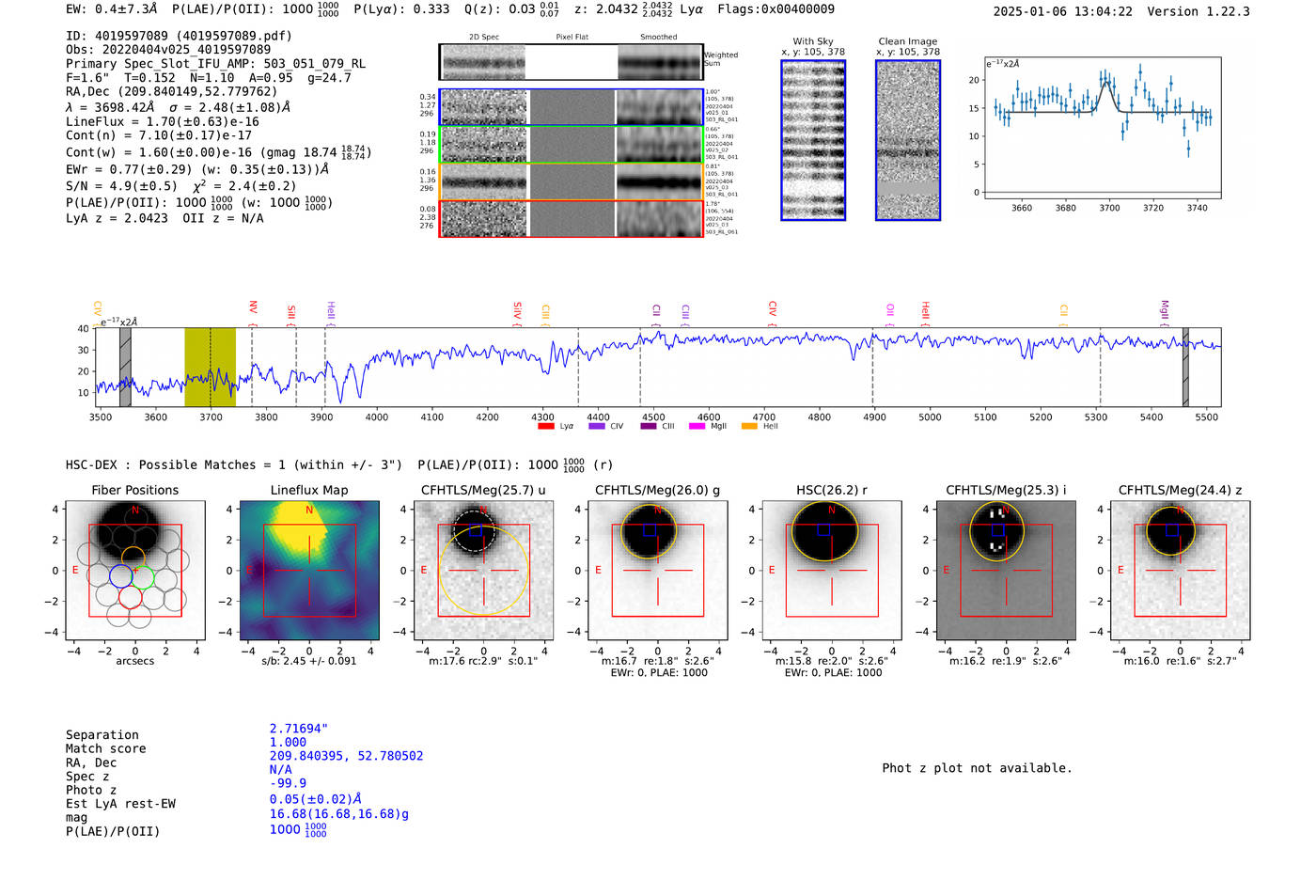Open the Fiber Positions panel
This screenshot has height=896, width=1316.
[x=135, y=570]
